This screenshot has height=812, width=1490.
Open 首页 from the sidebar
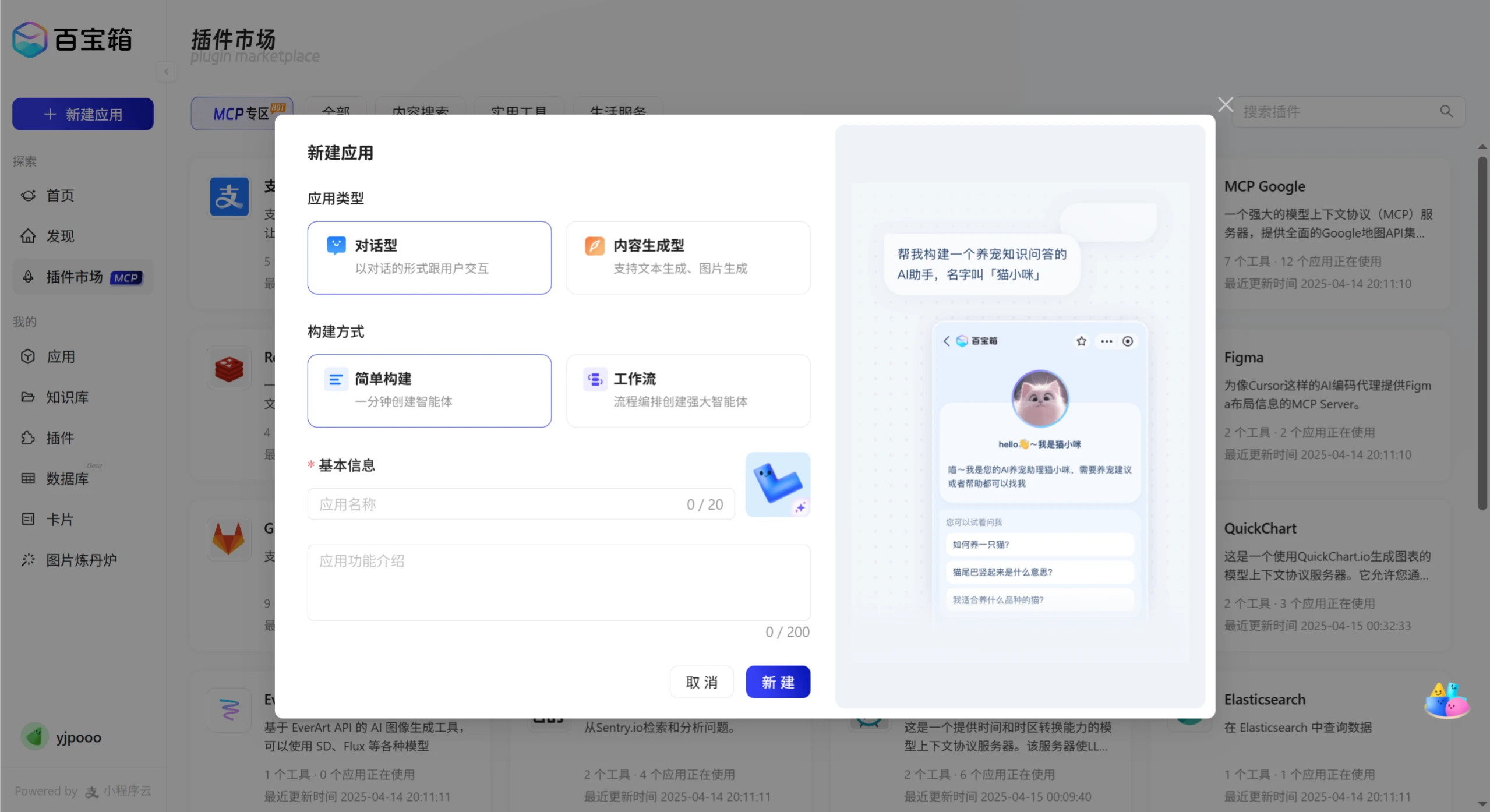pyautogui.click(x=59, y=195)
